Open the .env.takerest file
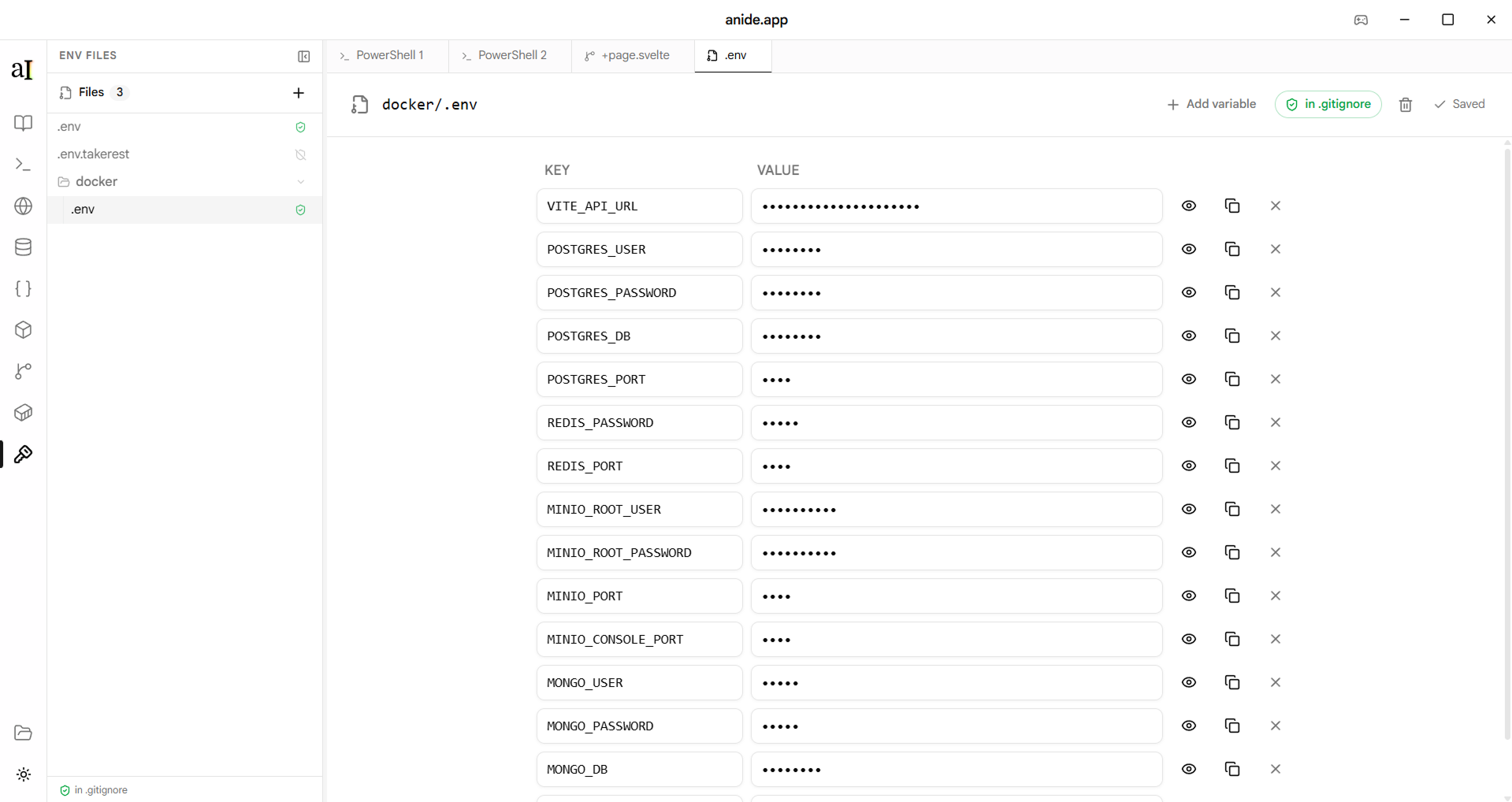Image resolution: width=1512 pixels, height=802 pixels. pyautogui.click(x=184, y=154)
